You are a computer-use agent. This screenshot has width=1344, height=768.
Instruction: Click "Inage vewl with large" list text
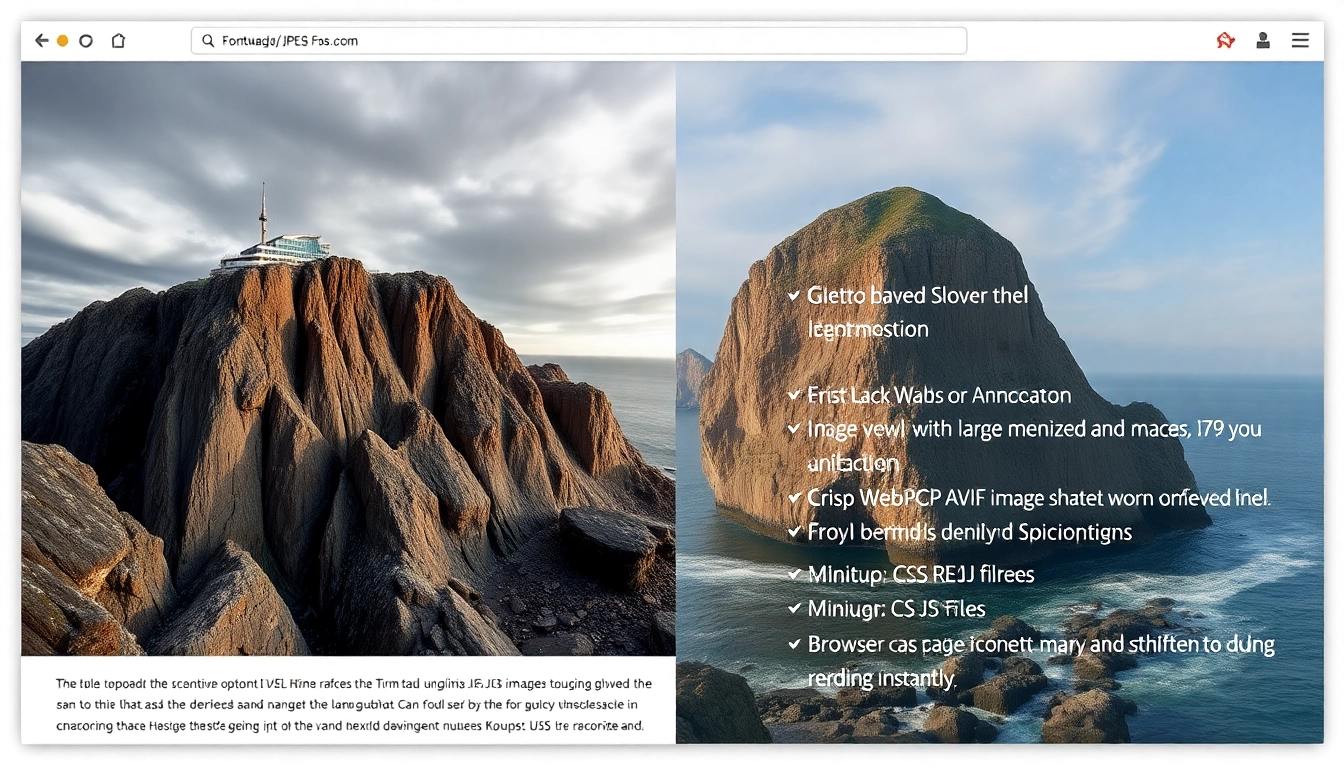click(x=1034, y=430)
